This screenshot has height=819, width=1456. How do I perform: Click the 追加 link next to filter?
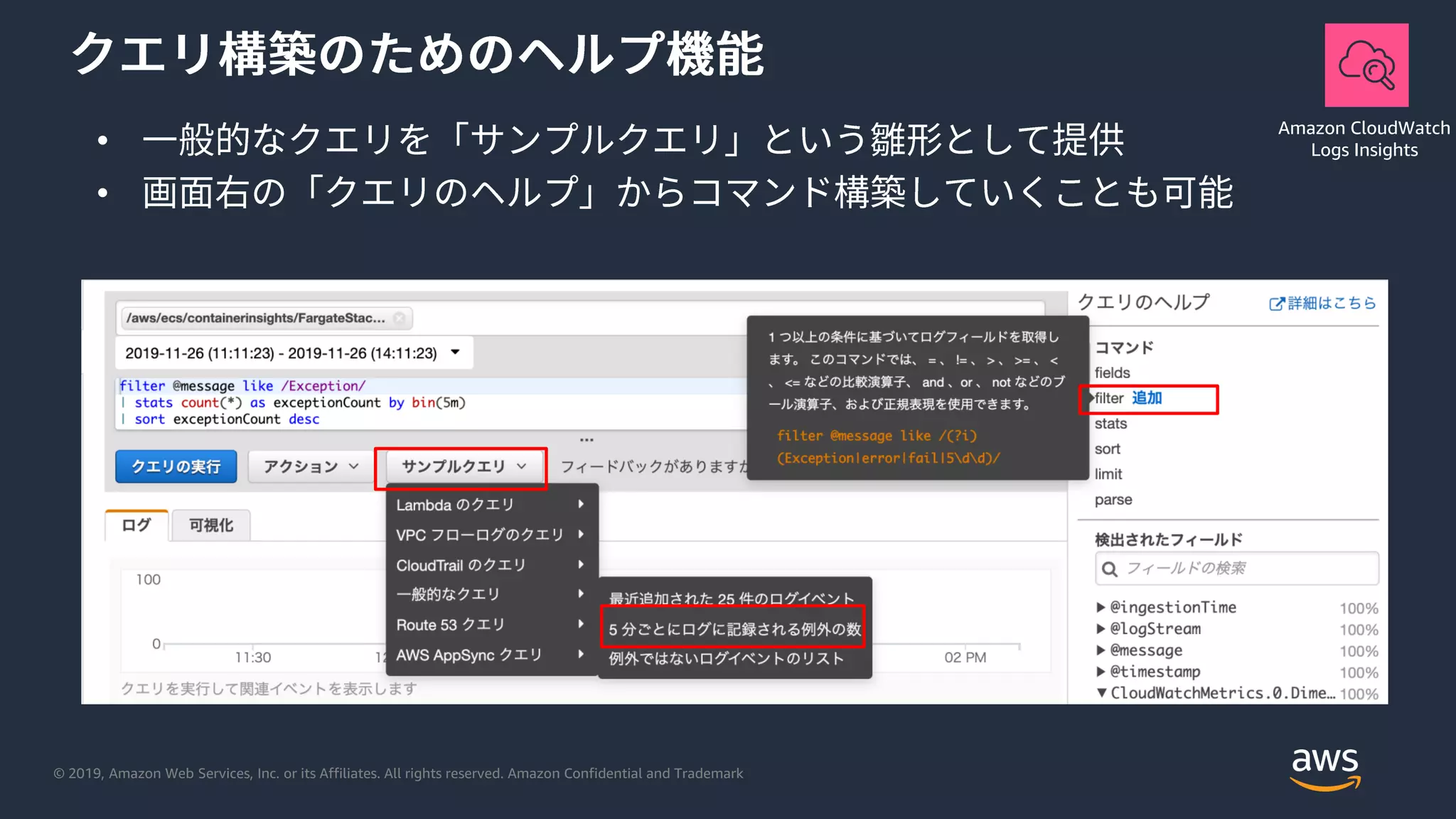[x=1146, y=398]
